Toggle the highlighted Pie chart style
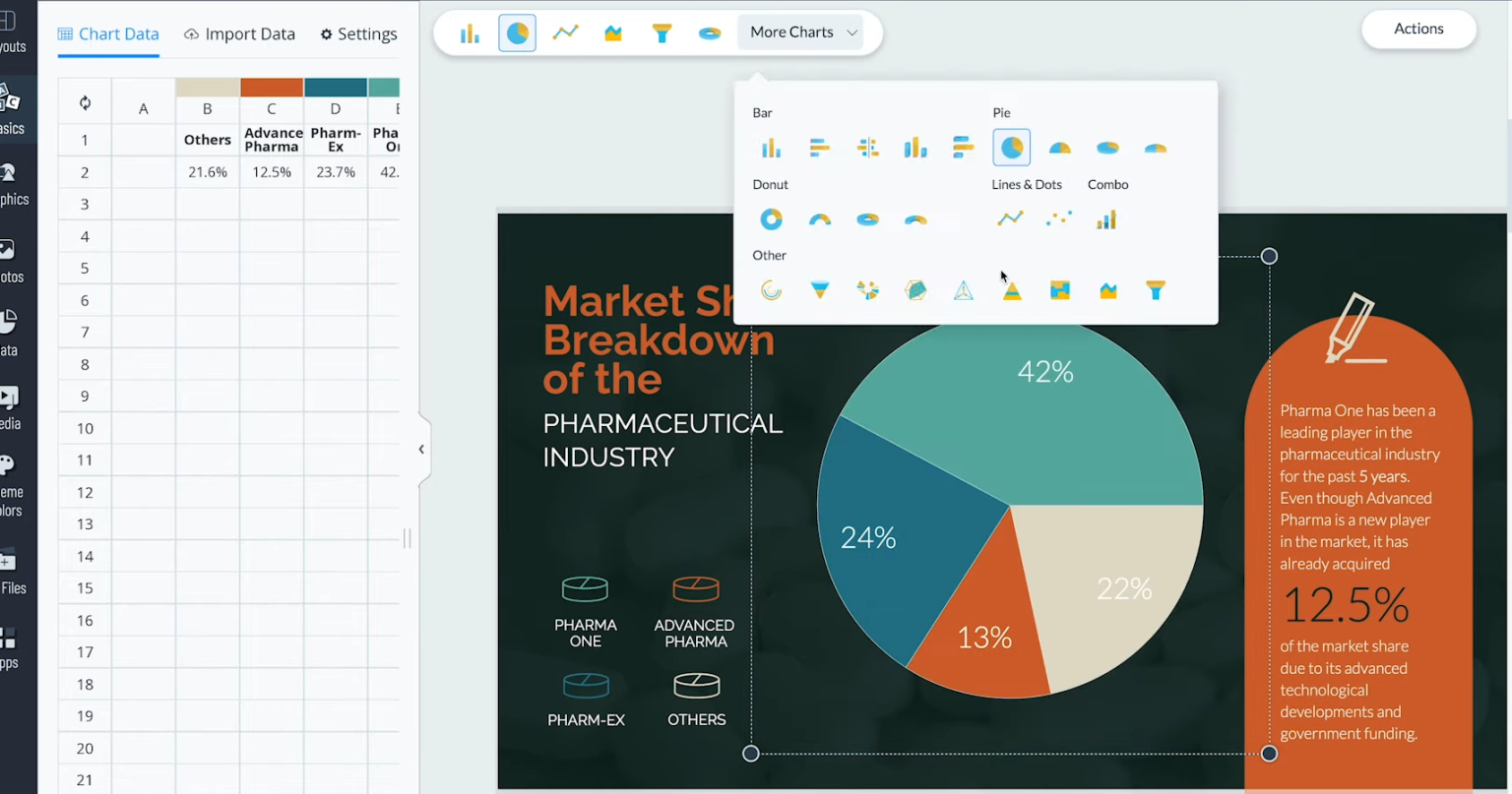This screenshot has height=794, width=1512. [1011, 147]
